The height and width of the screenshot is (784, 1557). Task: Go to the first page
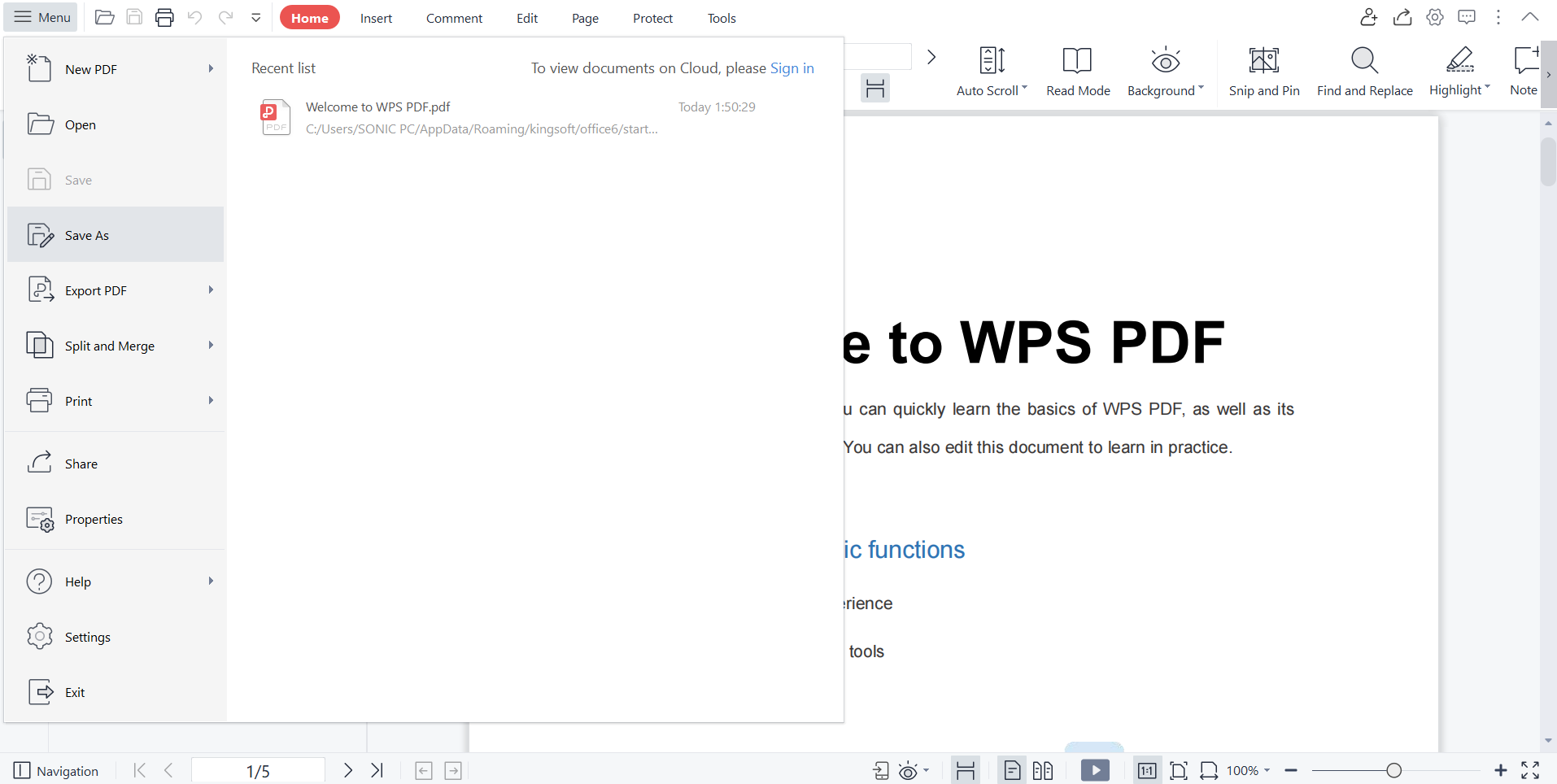(x=139, y=770)
